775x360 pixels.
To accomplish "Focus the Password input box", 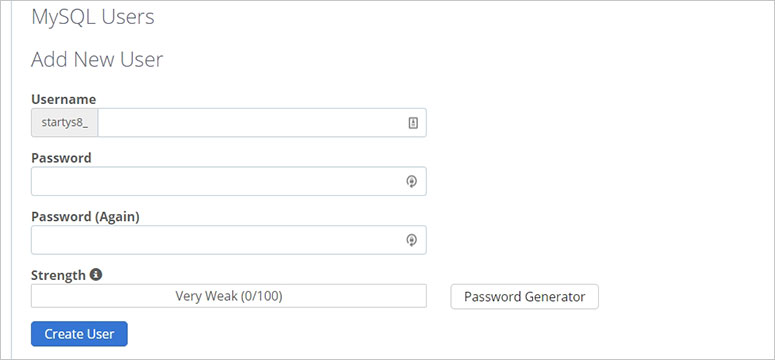I will [x=229, y=181].
